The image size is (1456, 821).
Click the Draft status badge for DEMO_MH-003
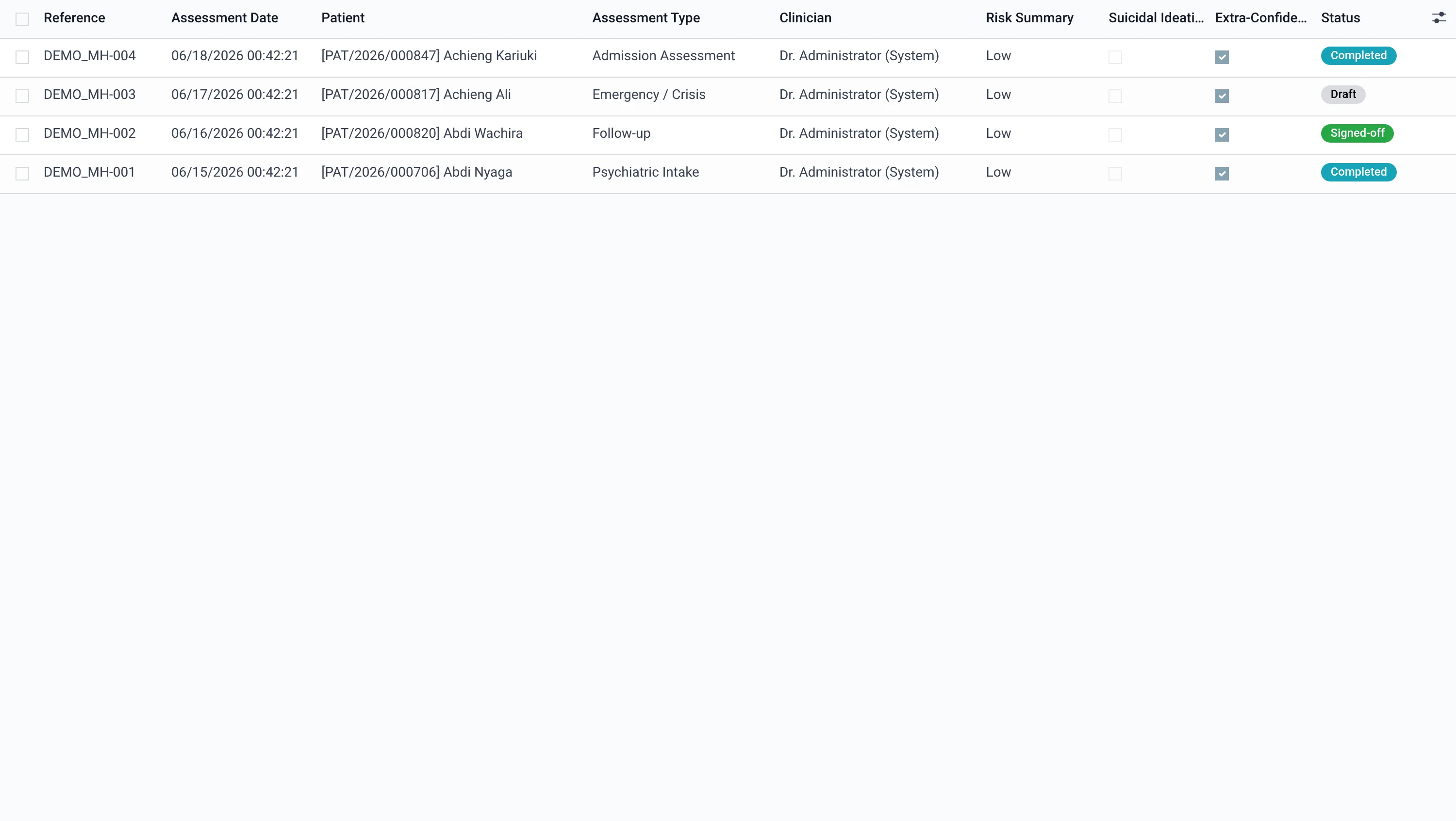point(1343,94)
